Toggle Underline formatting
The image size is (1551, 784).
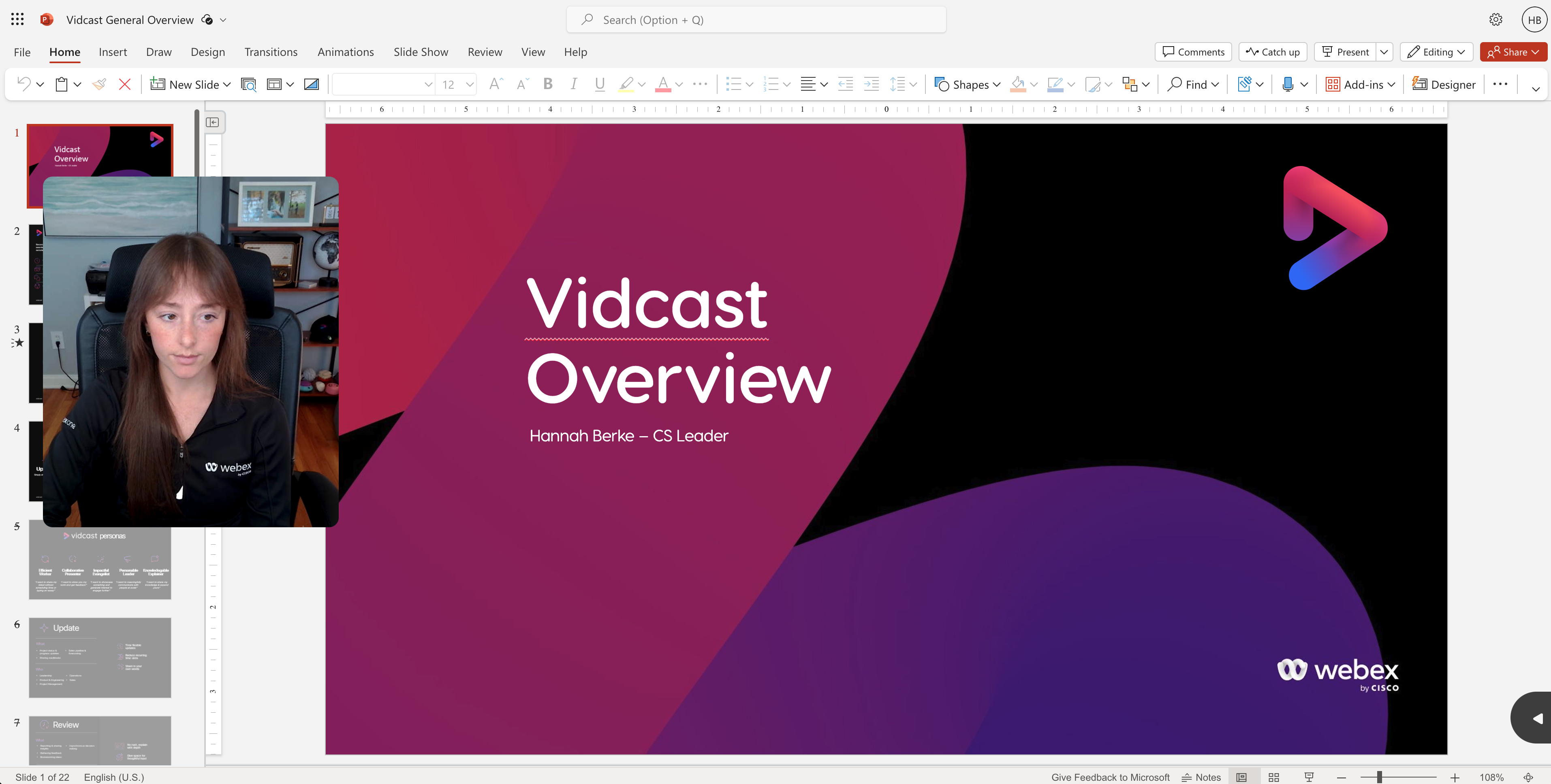tap(600, 84)
